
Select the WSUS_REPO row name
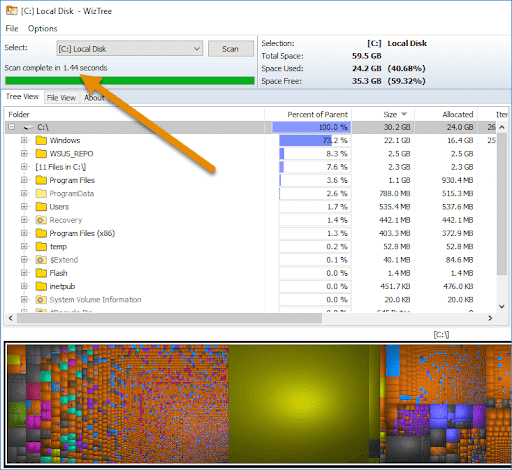(71, 154)
